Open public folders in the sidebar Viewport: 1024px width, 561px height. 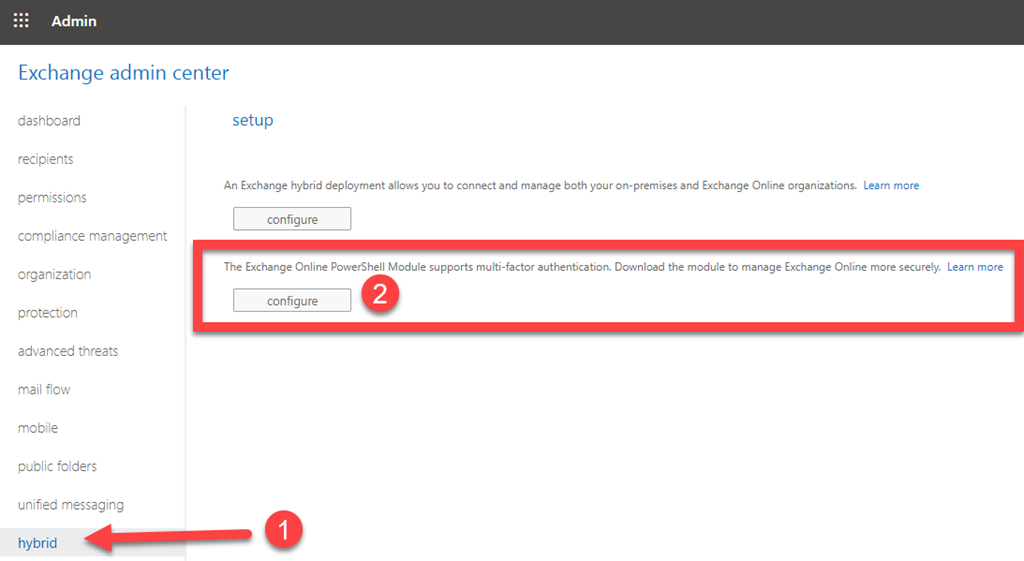coord(57,466)
